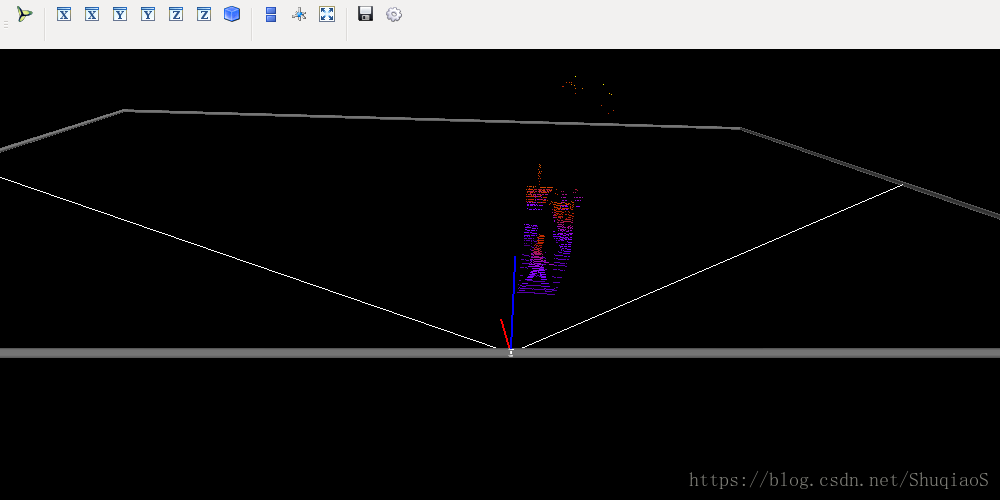
Task: Select the second Y axis view icon
Action: pyautogui.click(x=148, y=14)
